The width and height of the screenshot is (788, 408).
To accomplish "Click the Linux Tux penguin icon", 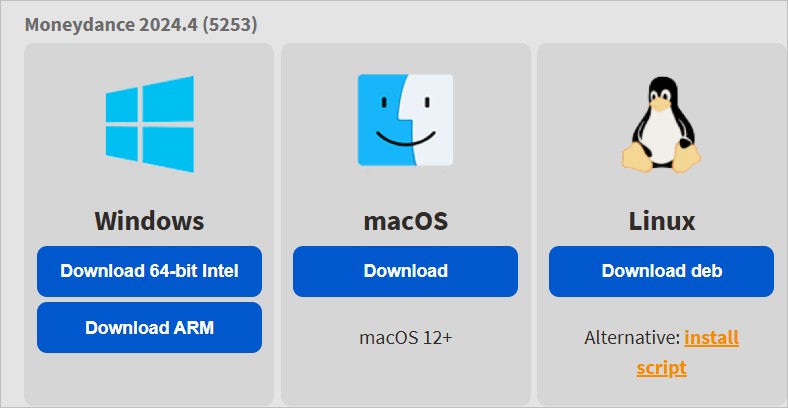I will (661, 122).
